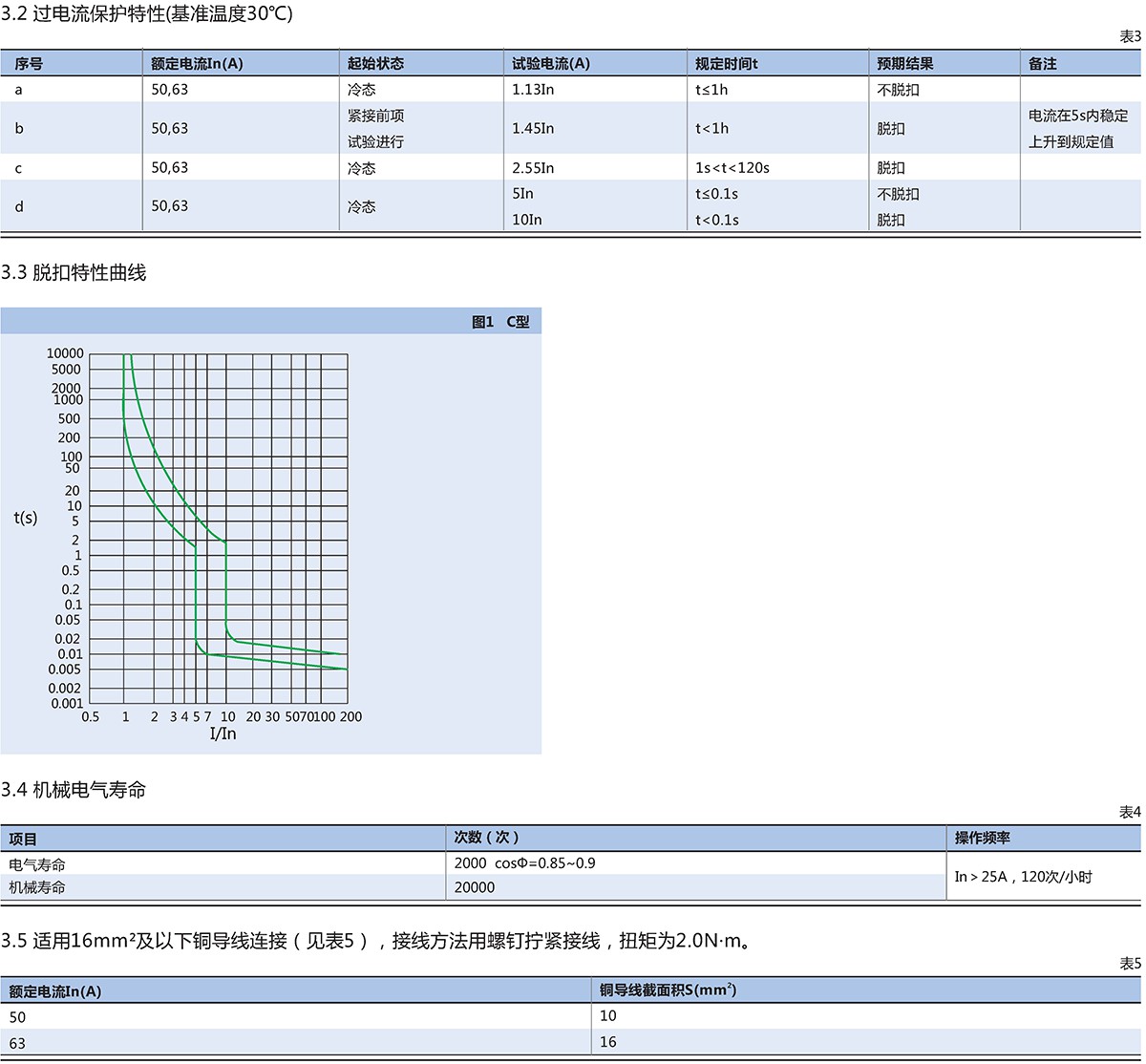Select the 1.13In test current cell

tap(533, 90)
